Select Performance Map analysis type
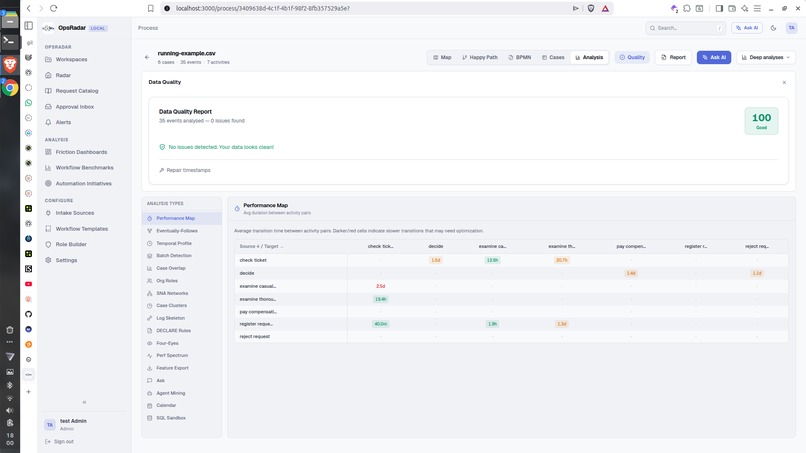The width and height of the screenshot is (806, 453). 181,218
